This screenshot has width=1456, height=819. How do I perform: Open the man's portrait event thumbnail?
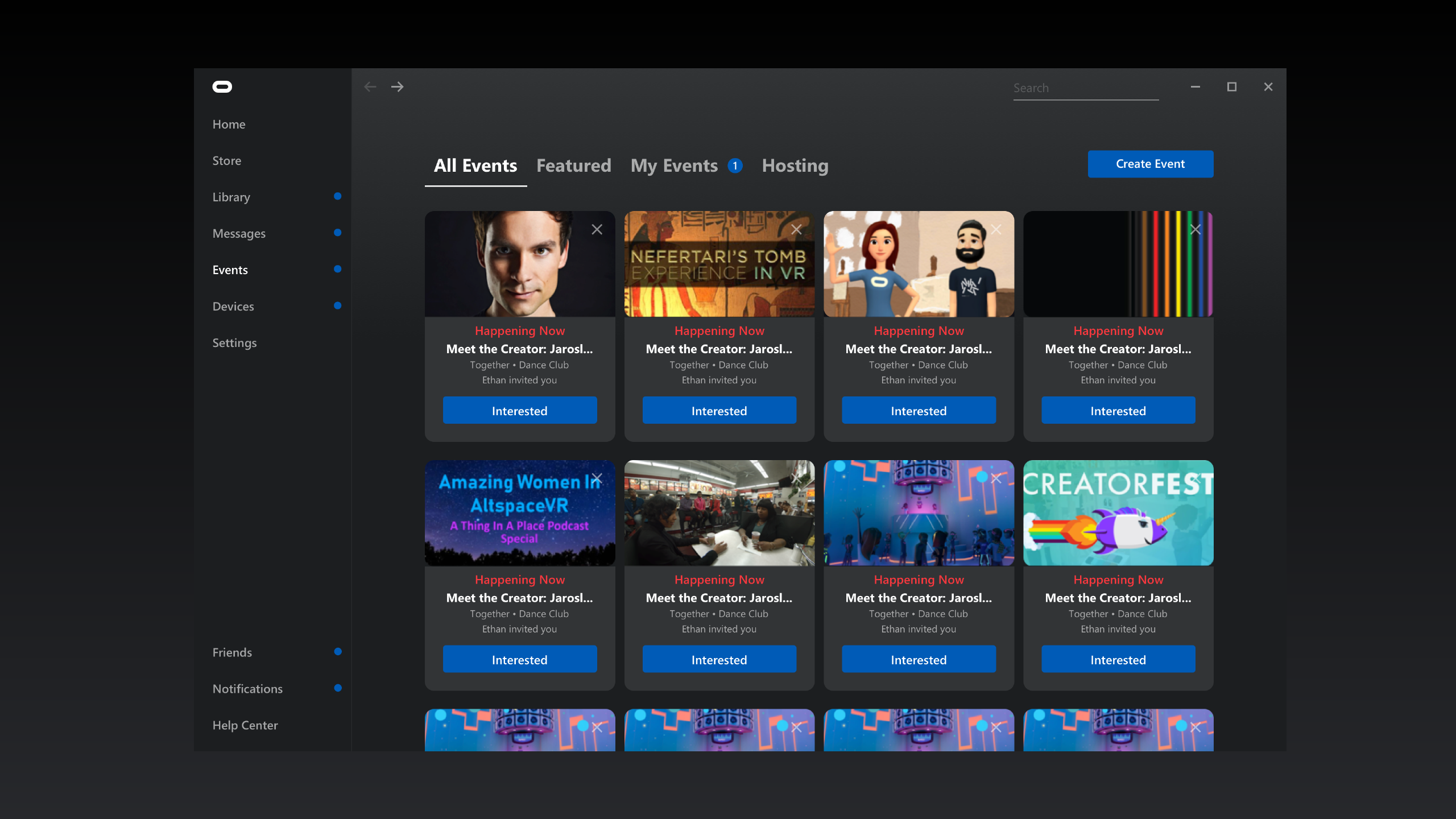(x=519, y=264)
